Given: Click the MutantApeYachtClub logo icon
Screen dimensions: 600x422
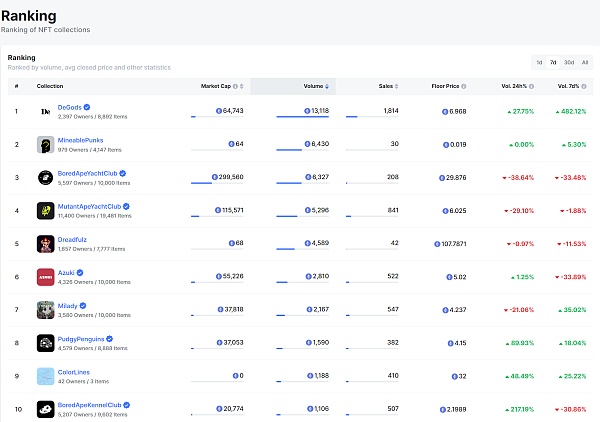Looking at the screenshot, I should click(45, 210).
